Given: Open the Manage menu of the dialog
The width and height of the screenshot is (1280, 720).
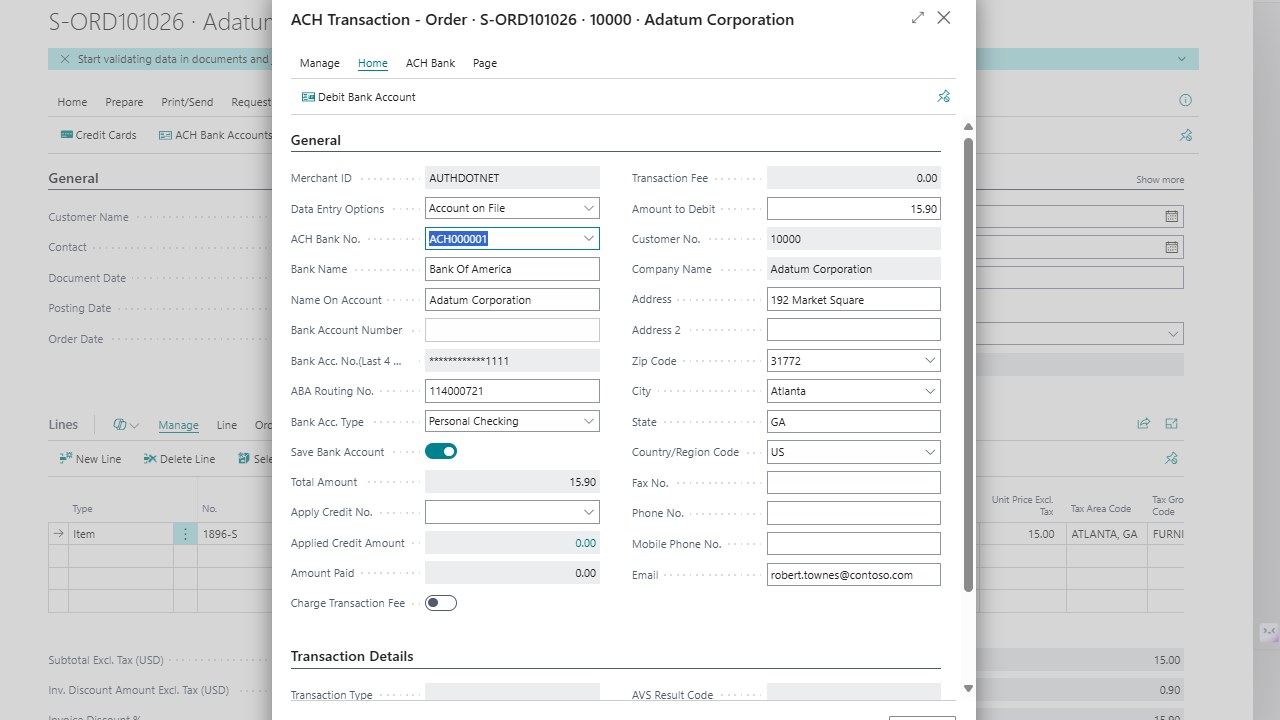Looking at the screenshot, I should tap(319, 63).
